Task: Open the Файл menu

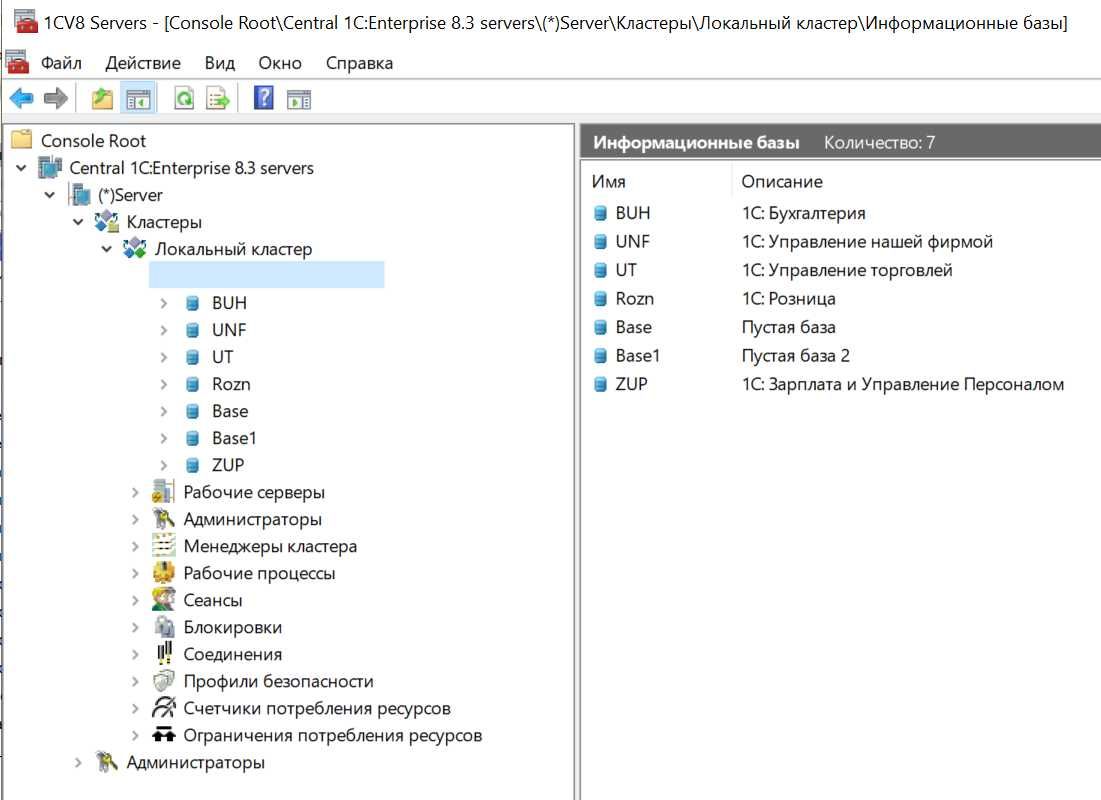Action: [x=61, y=63]
